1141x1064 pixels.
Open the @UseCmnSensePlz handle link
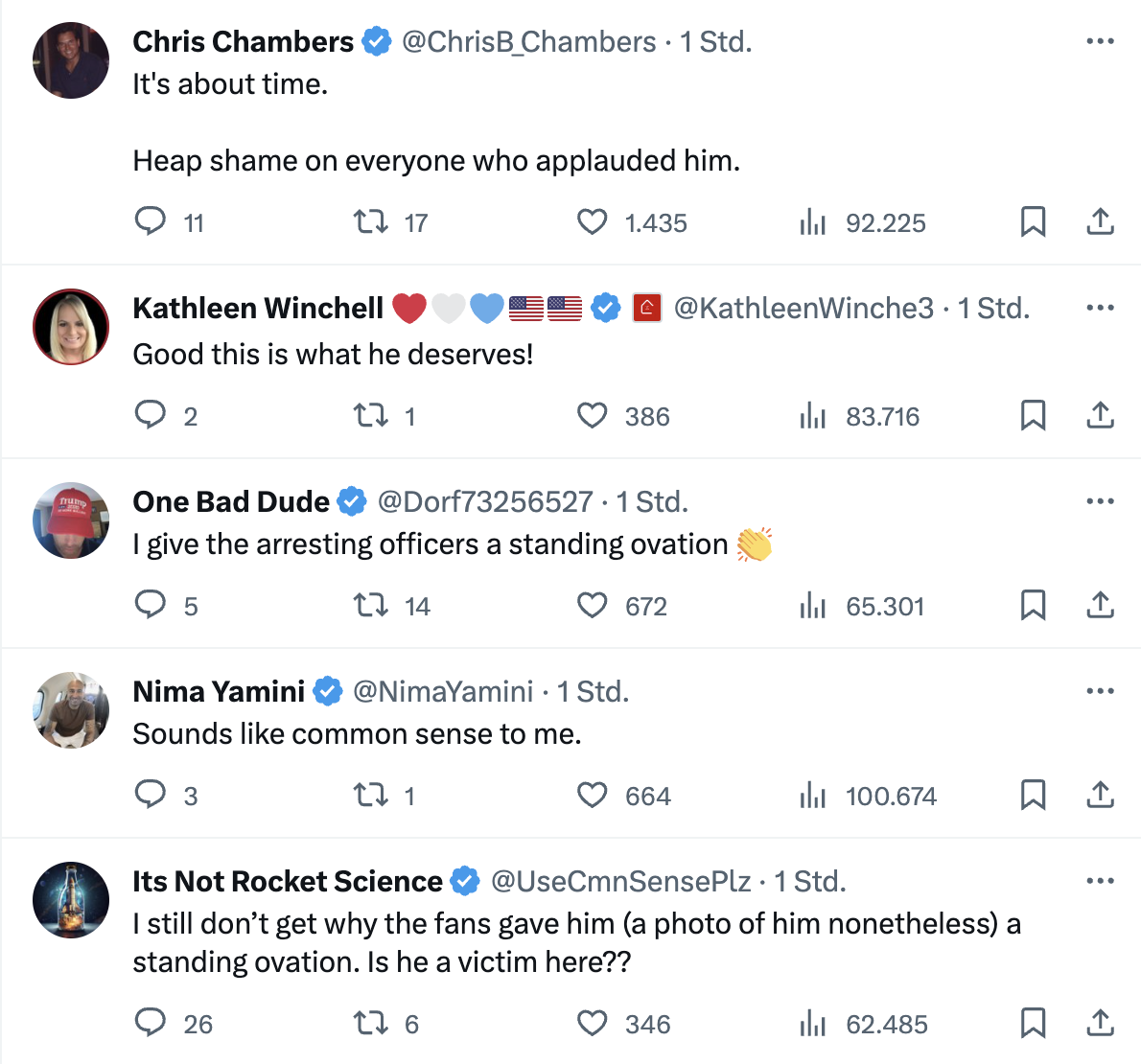click(x=620, y=881)
